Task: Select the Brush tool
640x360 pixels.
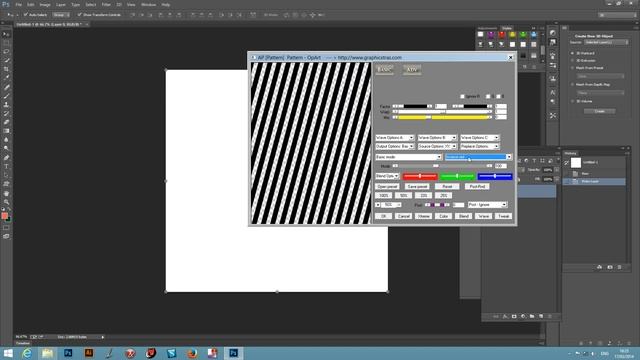Action: pos(6,96)
